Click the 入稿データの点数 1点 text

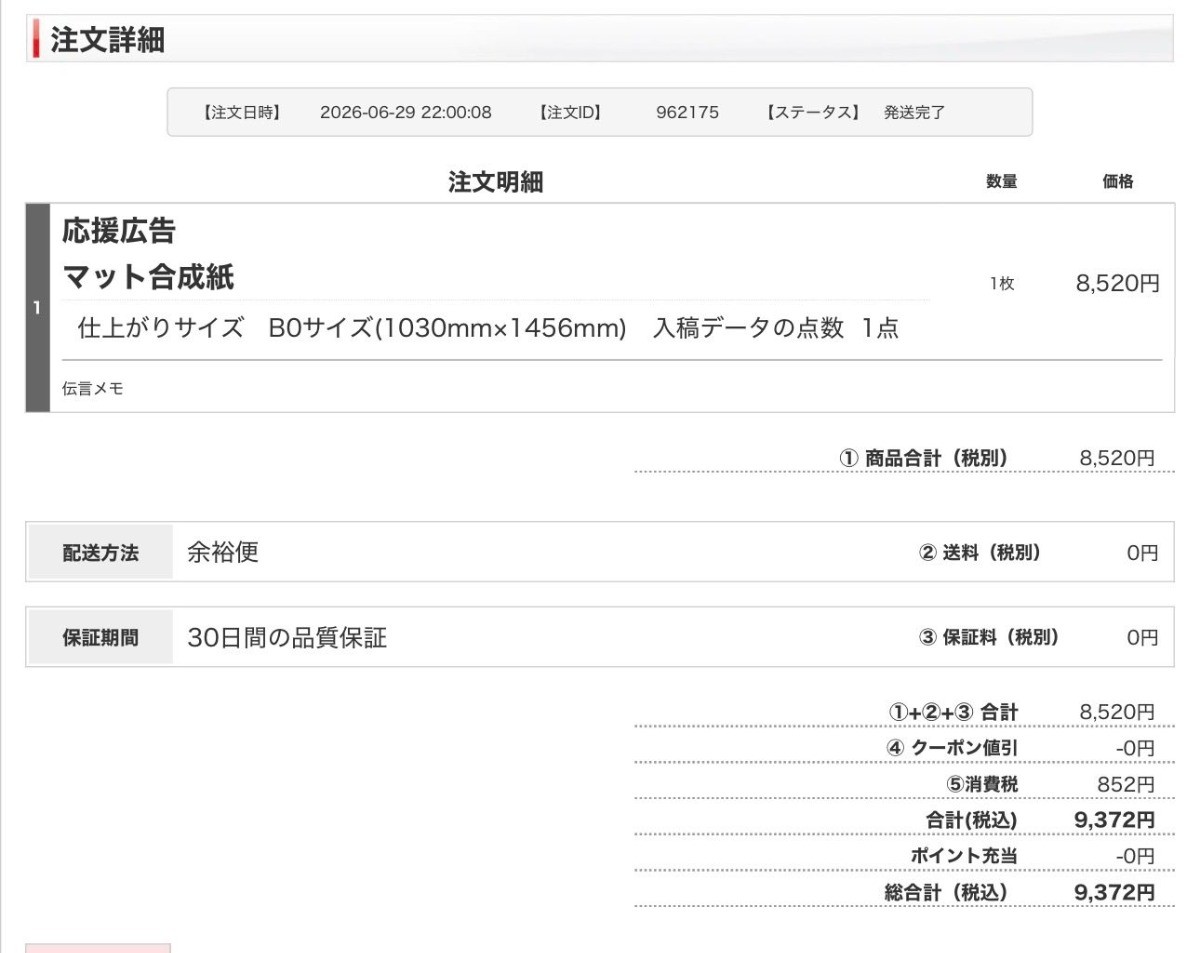pos(774,328)
